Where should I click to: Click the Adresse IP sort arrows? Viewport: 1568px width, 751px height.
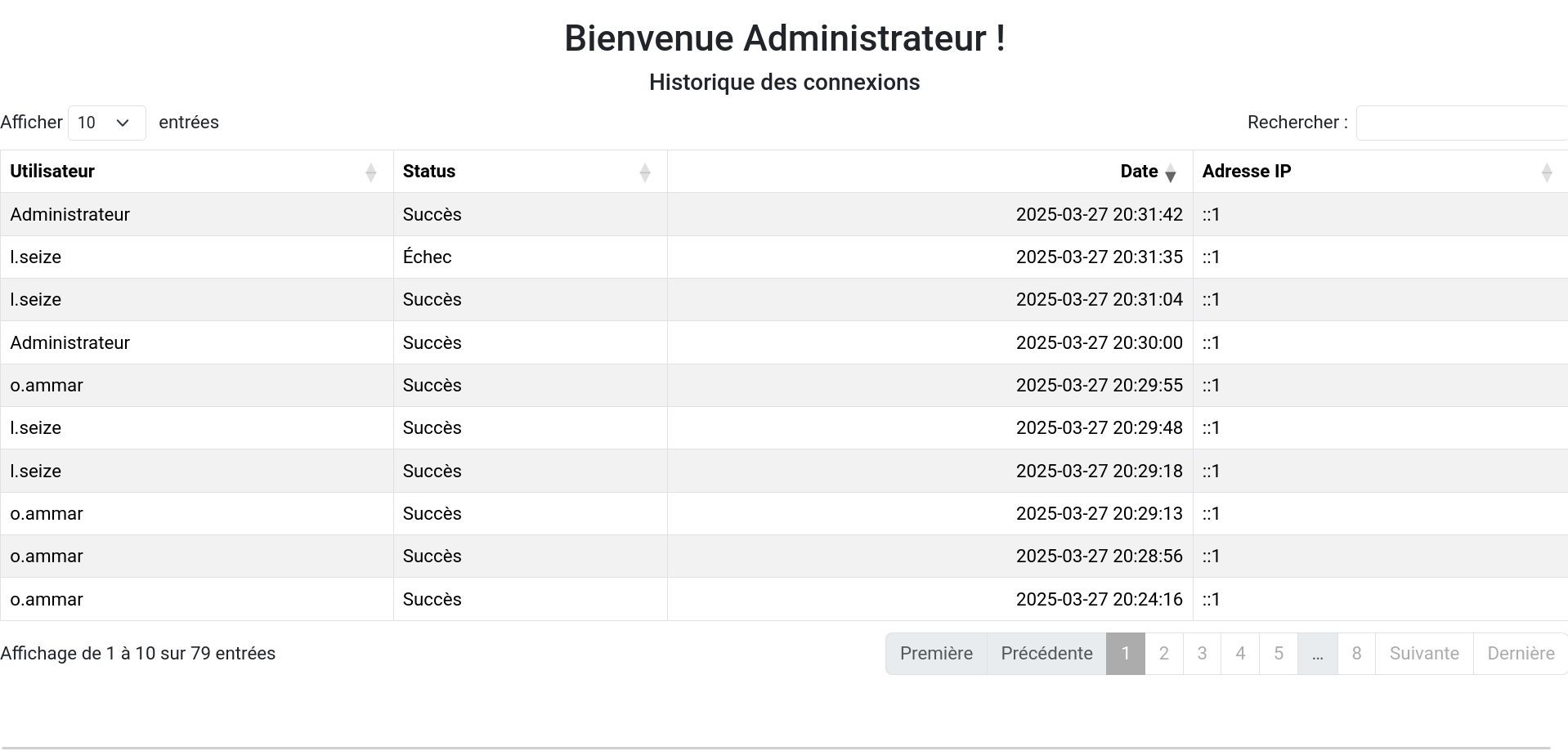[1546, 172]
